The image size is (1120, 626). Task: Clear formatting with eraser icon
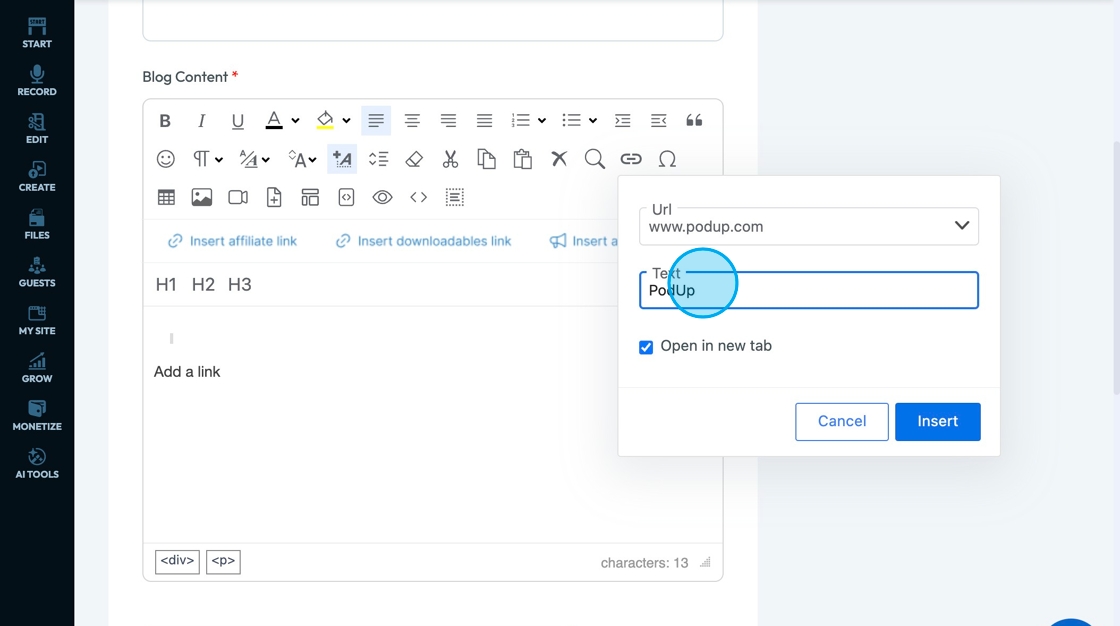point(414,159)
